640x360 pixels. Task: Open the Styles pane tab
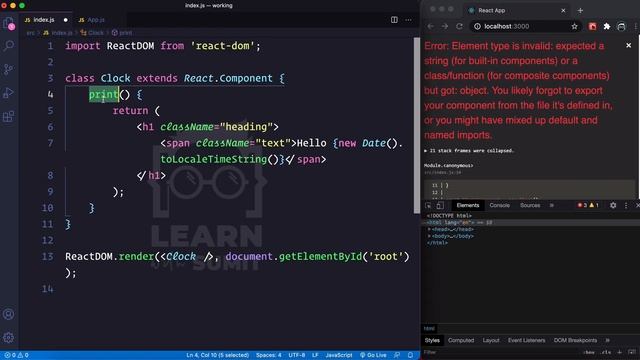[x=432, y=340]
